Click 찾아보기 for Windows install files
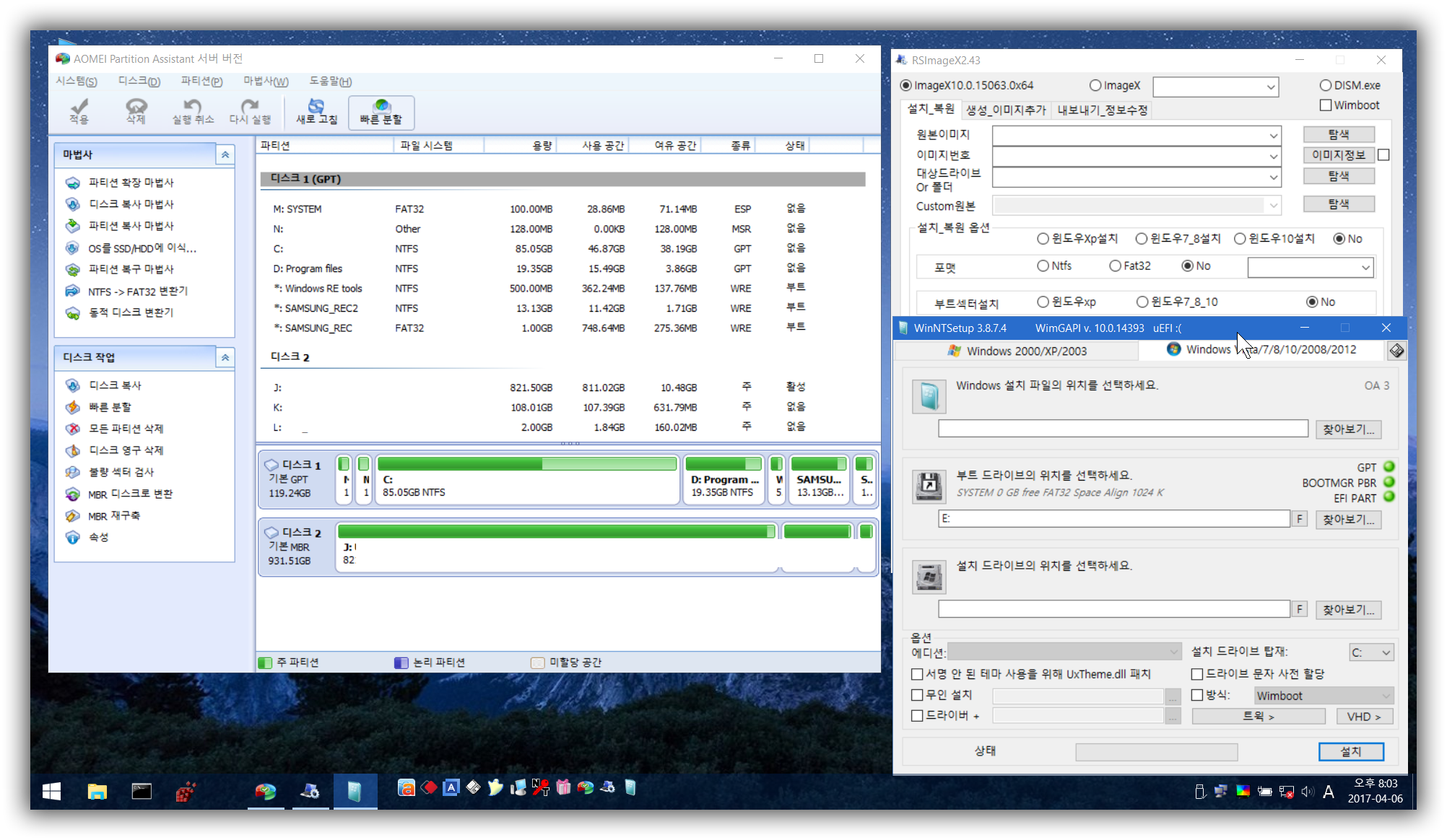 click(1348, 429)
